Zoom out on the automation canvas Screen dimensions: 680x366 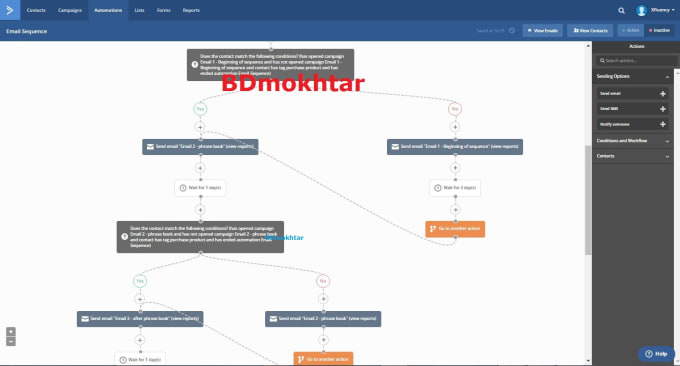point(11,342)
